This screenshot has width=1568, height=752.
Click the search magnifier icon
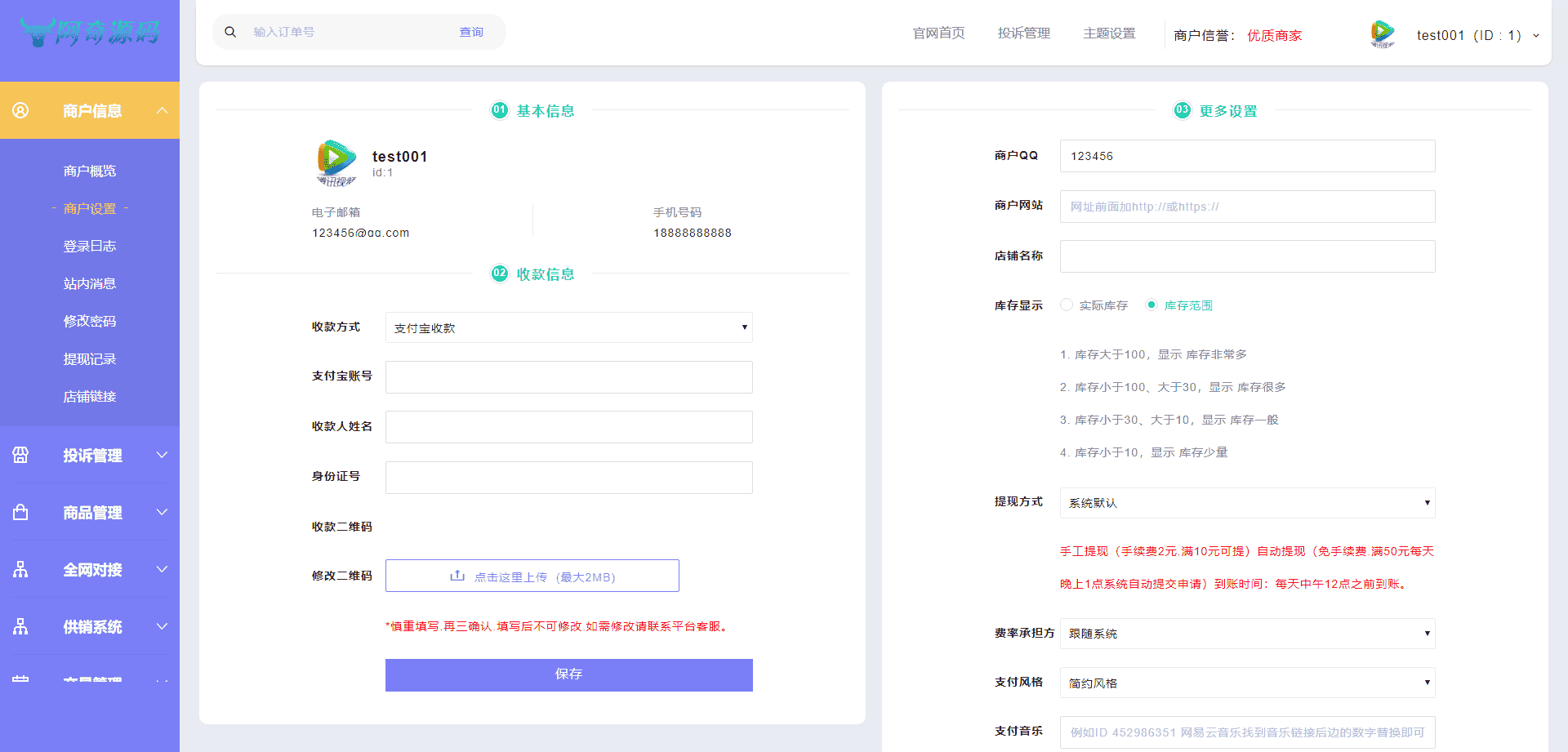(230, 32)
